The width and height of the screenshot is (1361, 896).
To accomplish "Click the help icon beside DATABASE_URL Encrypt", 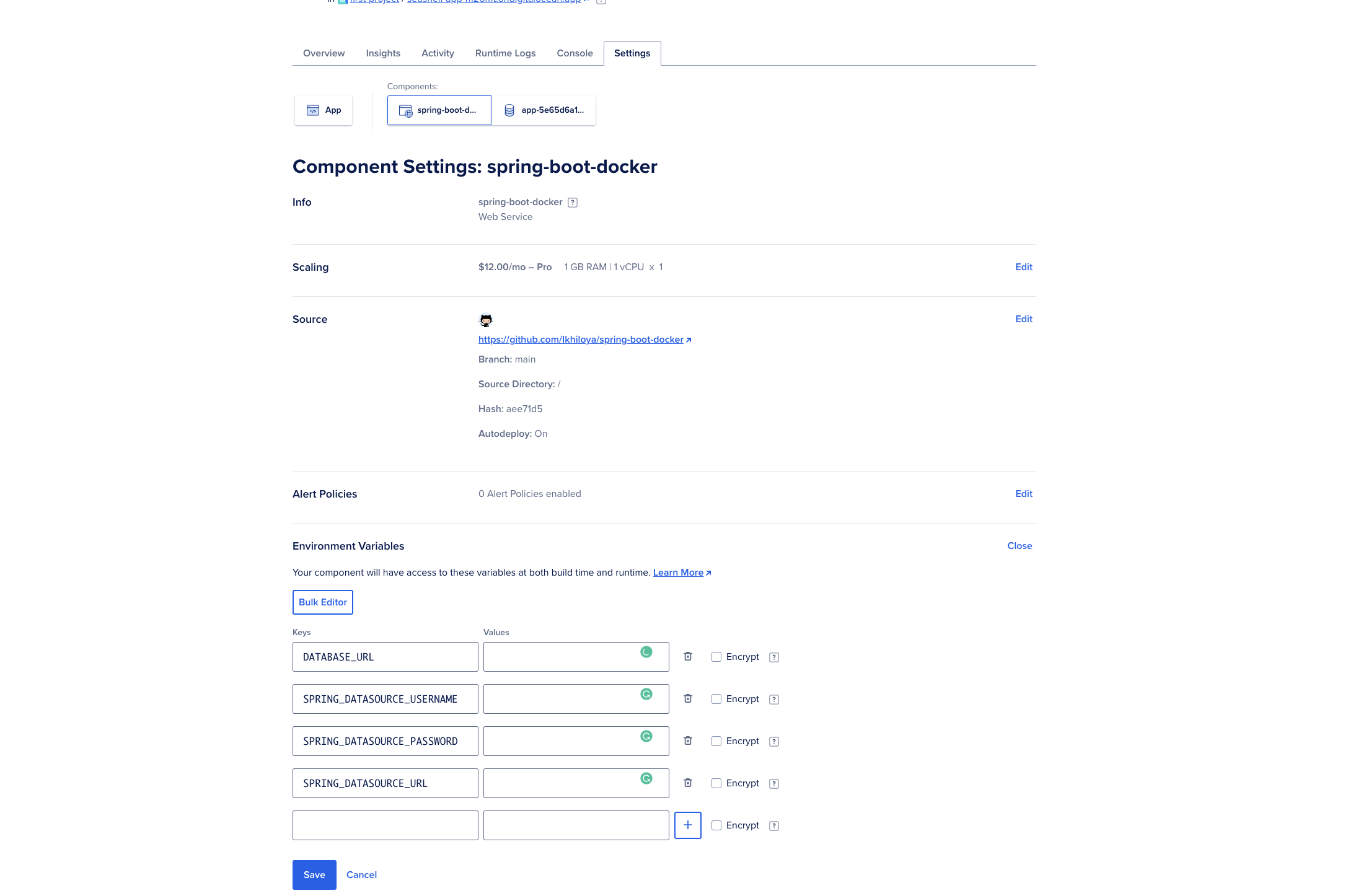I will click(x=773, y=657).
